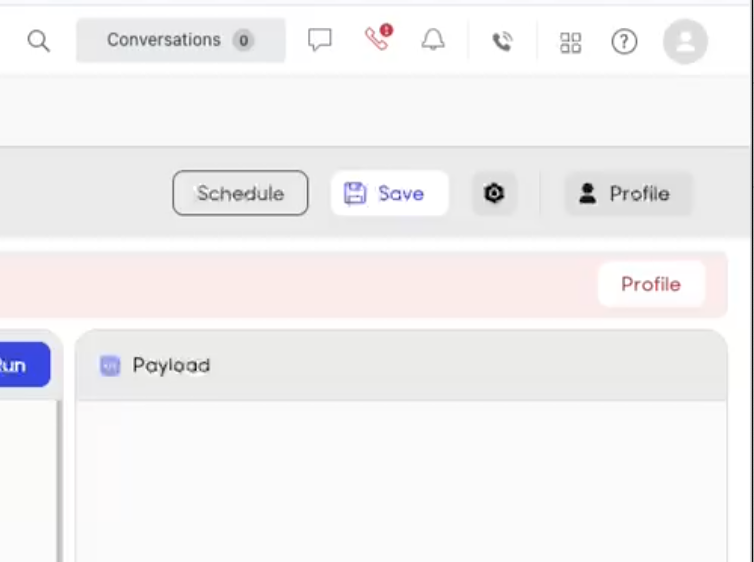Viewport: 754px width, 562px height.
Task: Click the search magnifier icon
Action: click(38, 41)
